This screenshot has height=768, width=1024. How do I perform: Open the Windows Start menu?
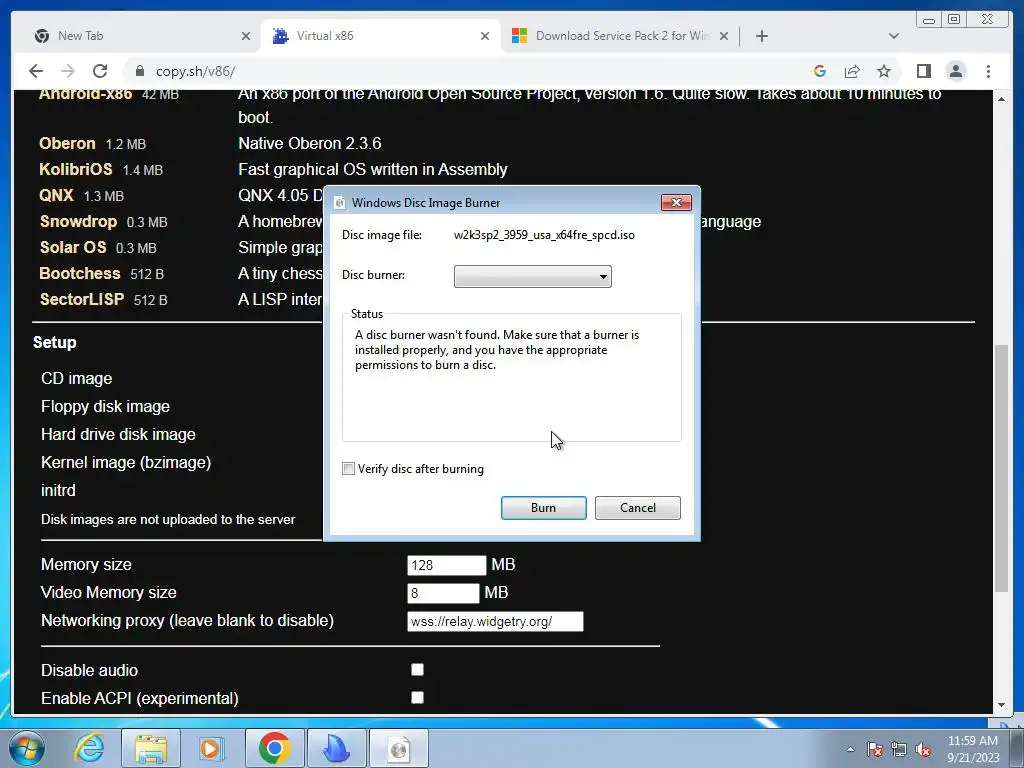click(x=27, y=748)
